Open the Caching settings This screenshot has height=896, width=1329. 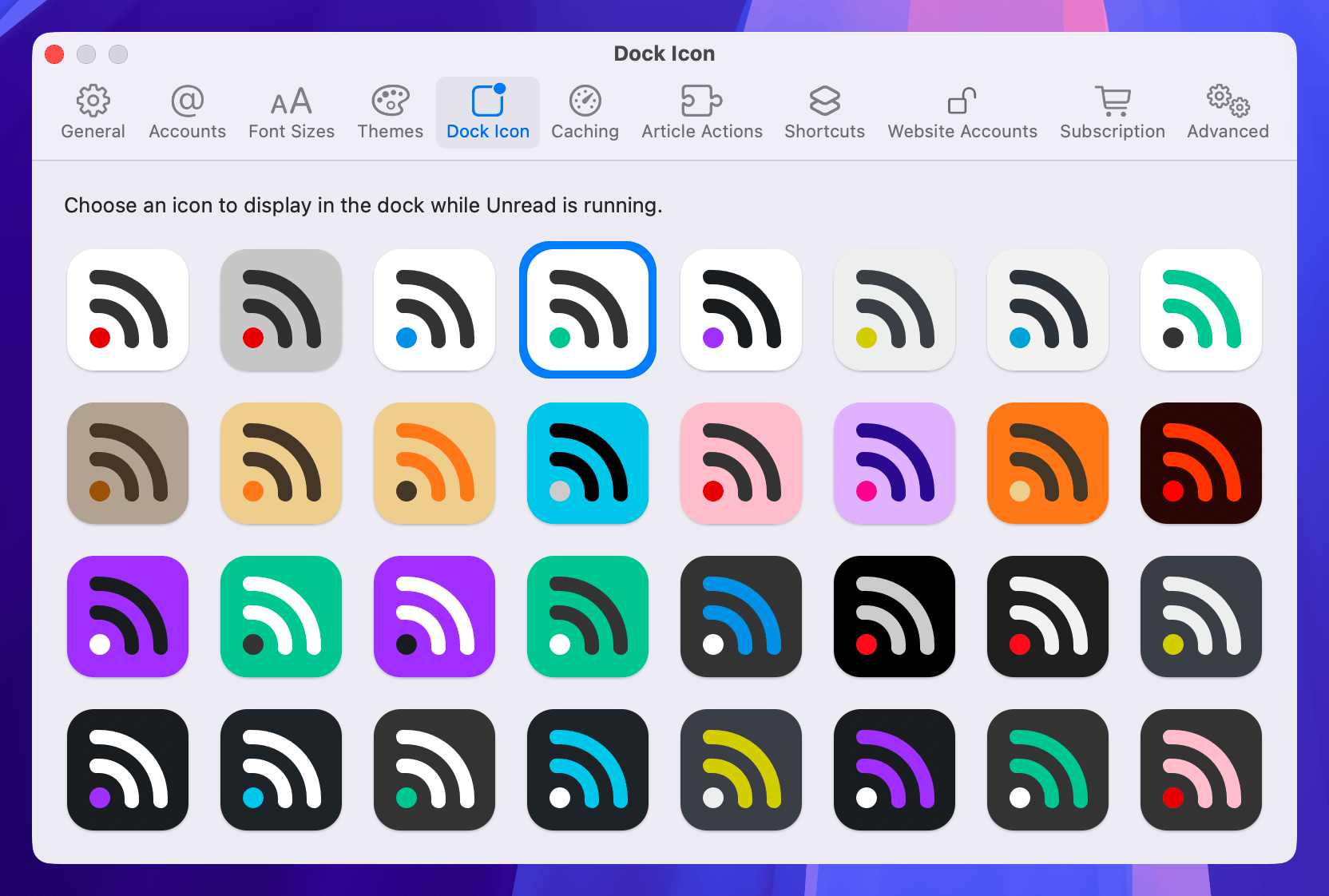[585, 112]
